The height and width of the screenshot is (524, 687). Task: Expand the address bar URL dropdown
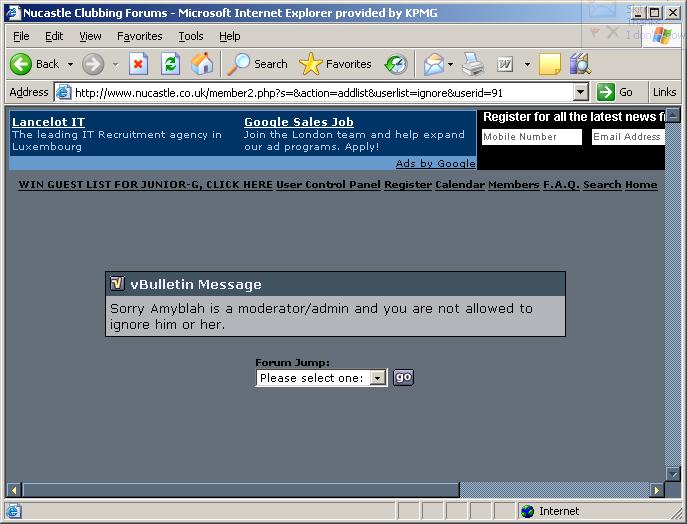581,92
